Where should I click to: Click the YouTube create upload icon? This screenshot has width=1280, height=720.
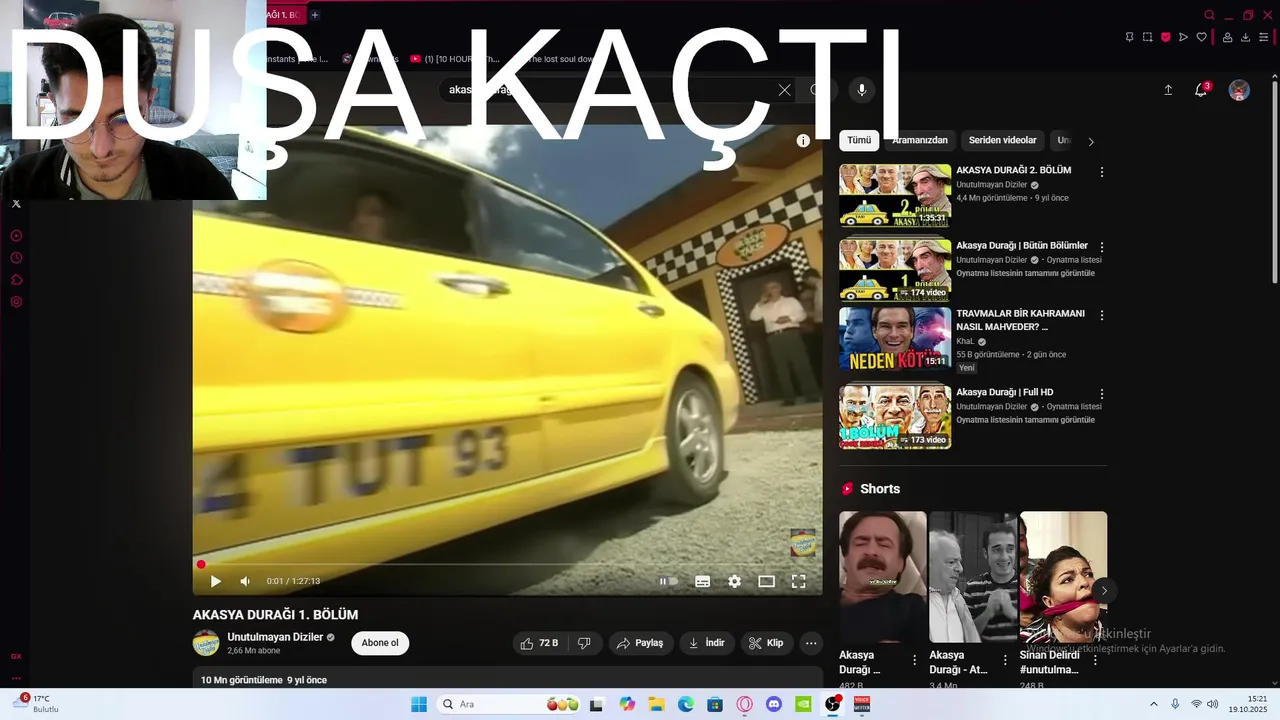coord(1168,90)
